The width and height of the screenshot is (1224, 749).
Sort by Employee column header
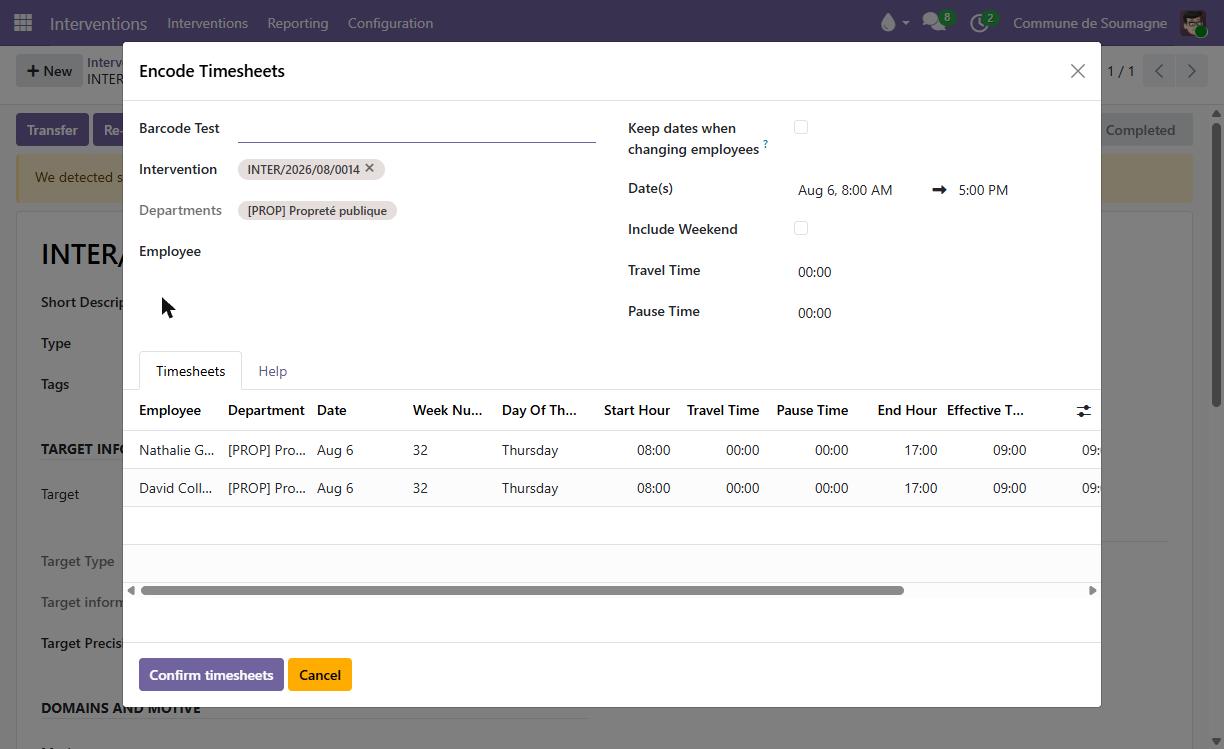click(x=170, y=410)
